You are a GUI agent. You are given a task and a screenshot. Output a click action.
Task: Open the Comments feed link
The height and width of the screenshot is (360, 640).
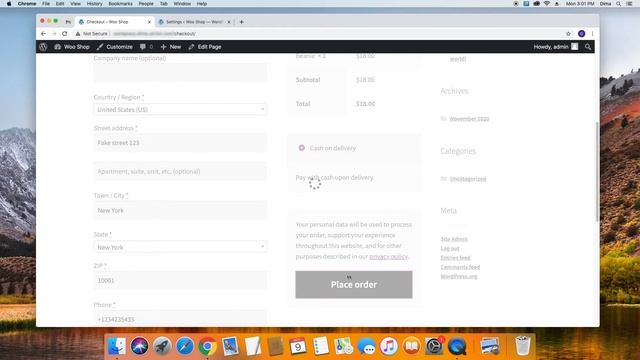pos(460,267)
